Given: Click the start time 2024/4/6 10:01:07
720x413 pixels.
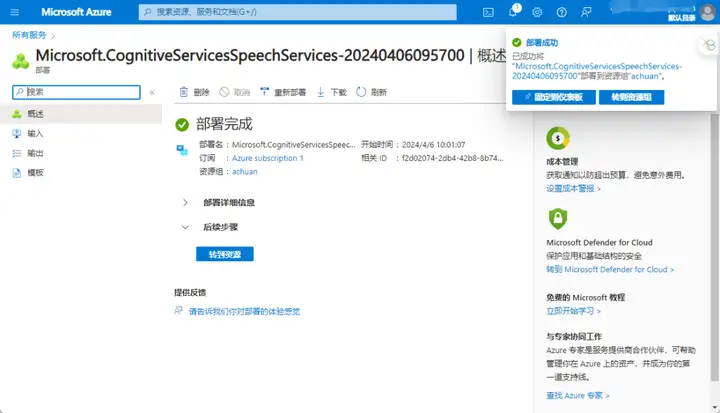Looking at the screenshot, I should coord(433,145).
